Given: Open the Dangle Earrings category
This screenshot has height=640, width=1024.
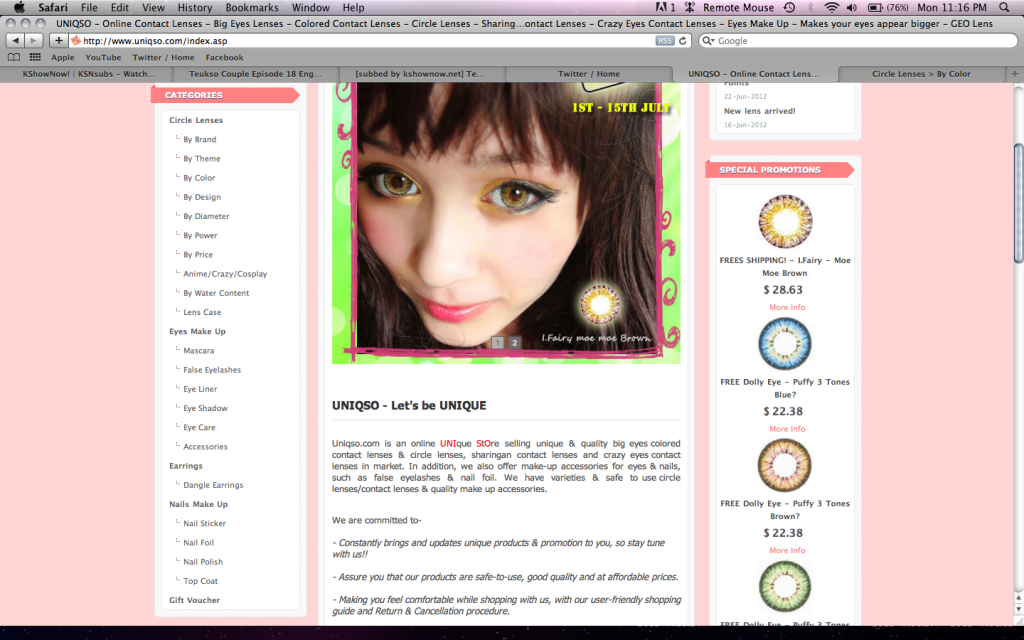Looking at the screenshot, I should click(x=213, y=485).
